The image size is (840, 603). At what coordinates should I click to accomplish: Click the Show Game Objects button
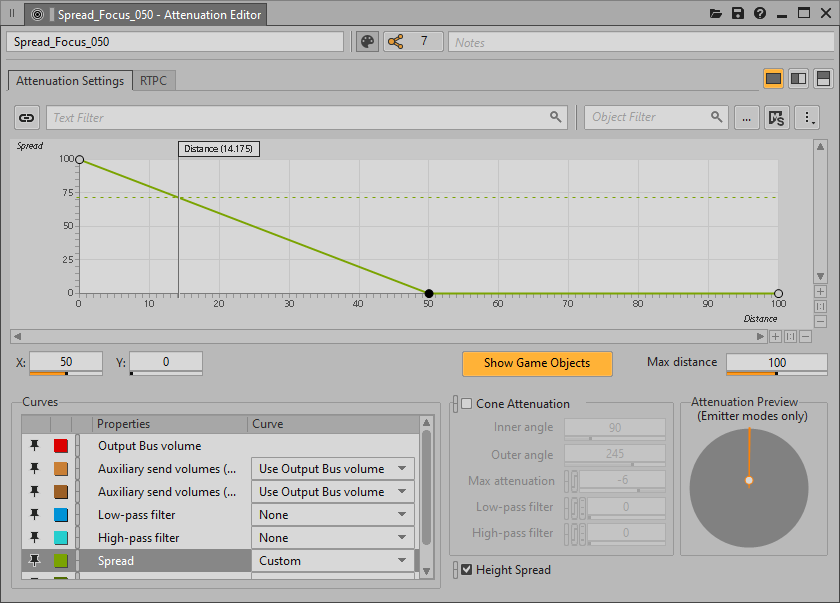[537, 363]
